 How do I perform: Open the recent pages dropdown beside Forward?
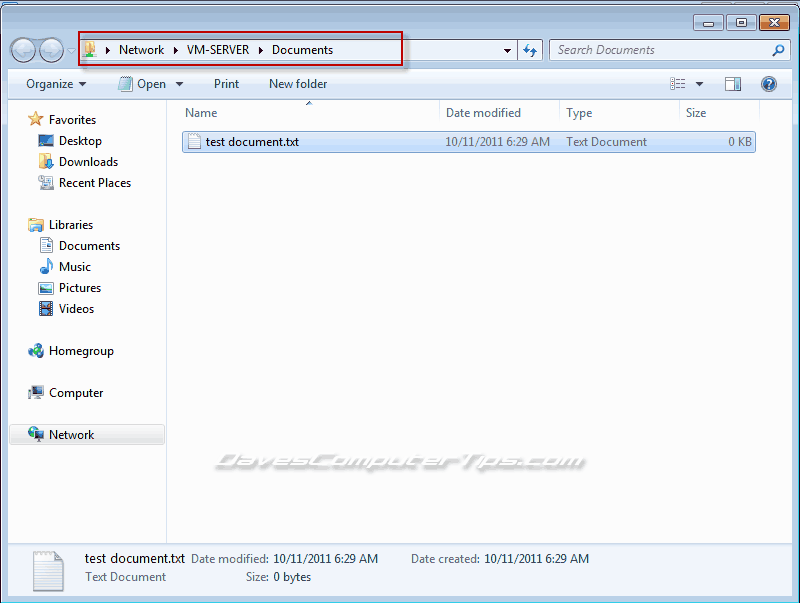pyautogui.click(x=71, y=51)
